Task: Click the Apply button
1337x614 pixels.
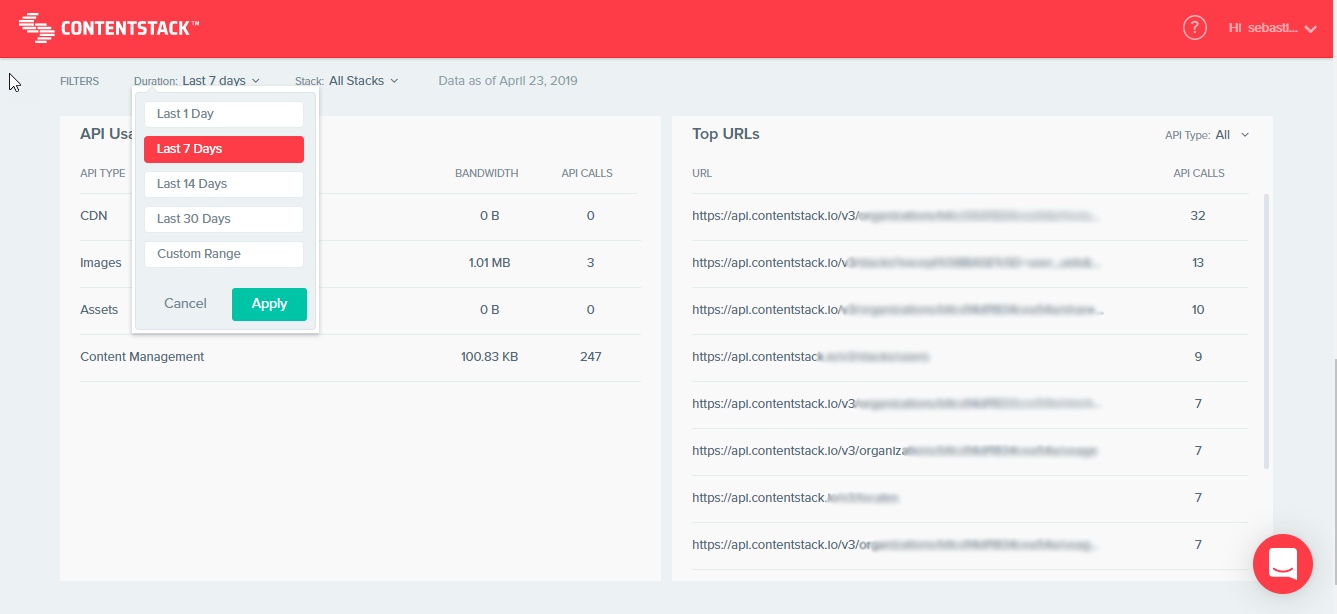Action: point(269,304)
